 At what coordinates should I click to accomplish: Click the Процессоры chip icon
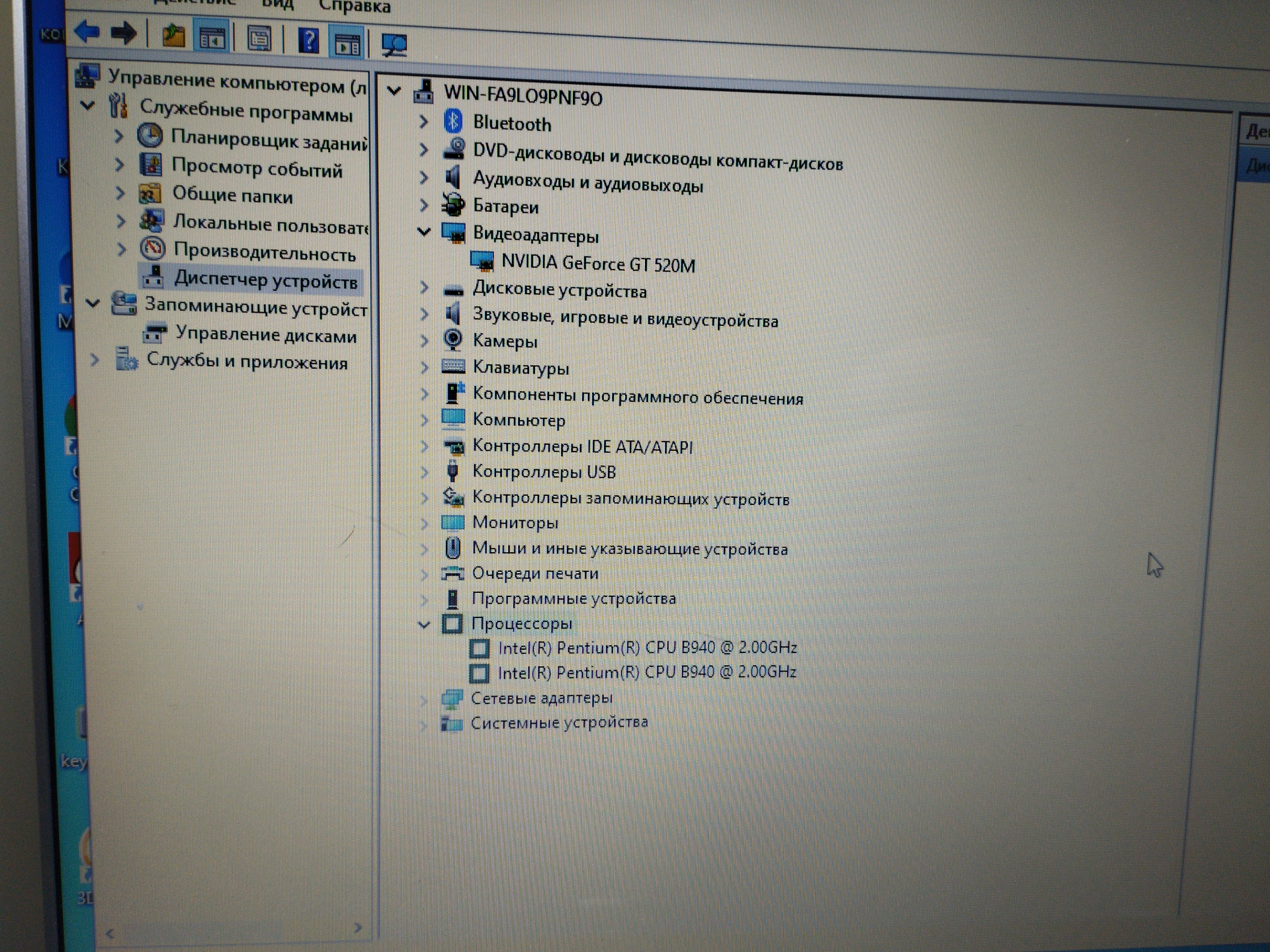tap(452, 623)
